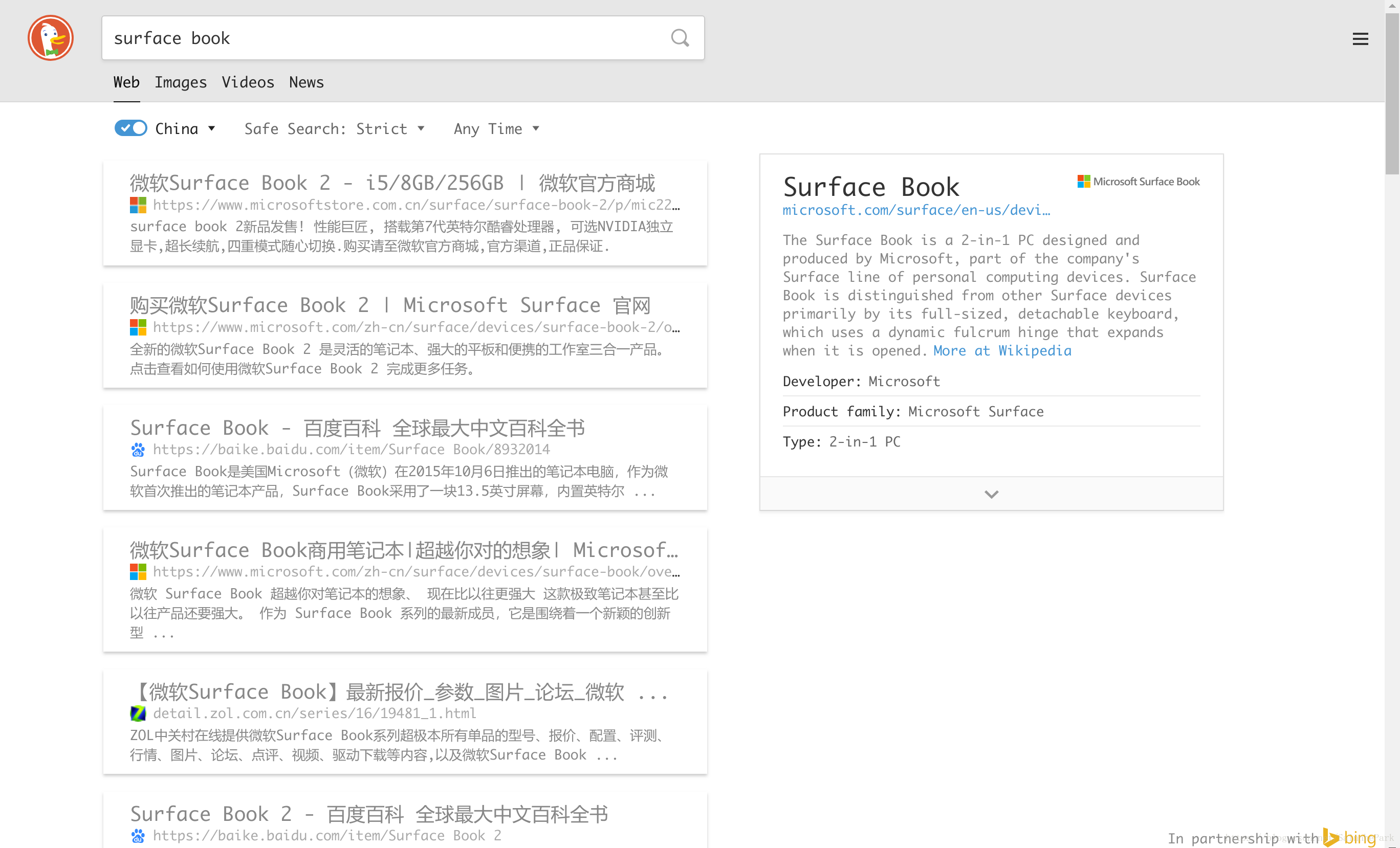
Task: Expand the Surface Book info panel chevron
Action: pos(991,494)
